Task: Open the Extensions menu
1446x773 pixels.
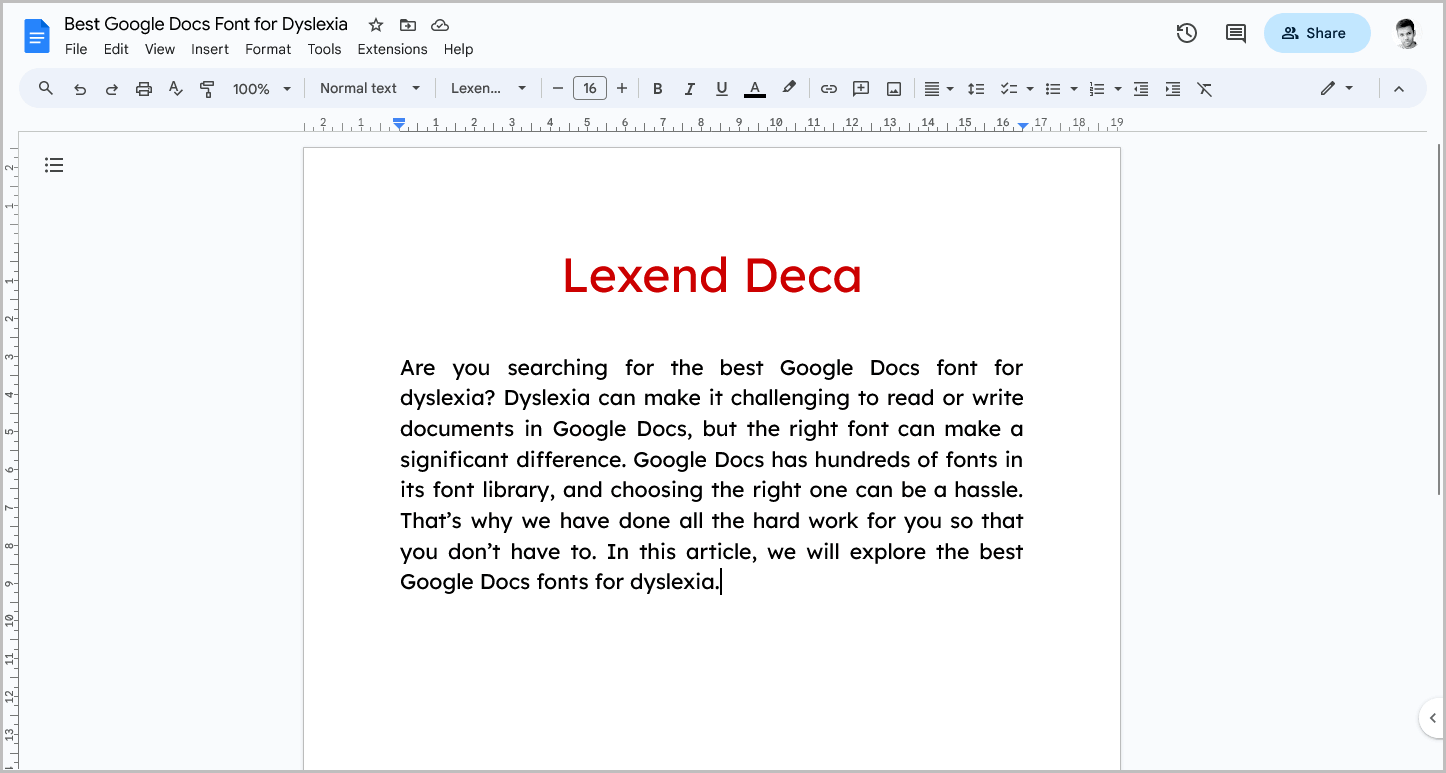Action: click(x=392, y=49)
